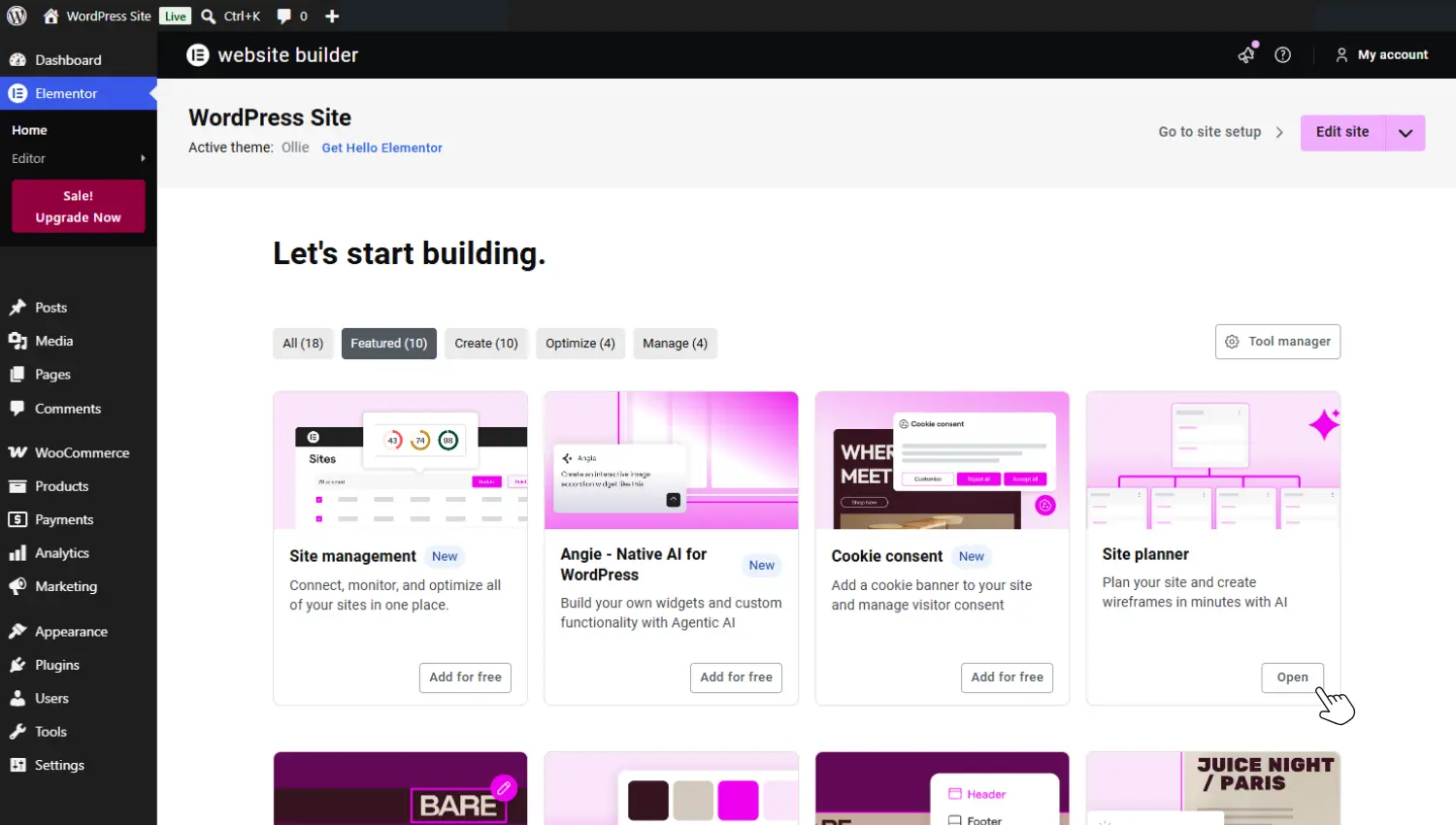Click the help question mark icon
The height and width of the screenshot is (825, 1456).
[1282, 54]
